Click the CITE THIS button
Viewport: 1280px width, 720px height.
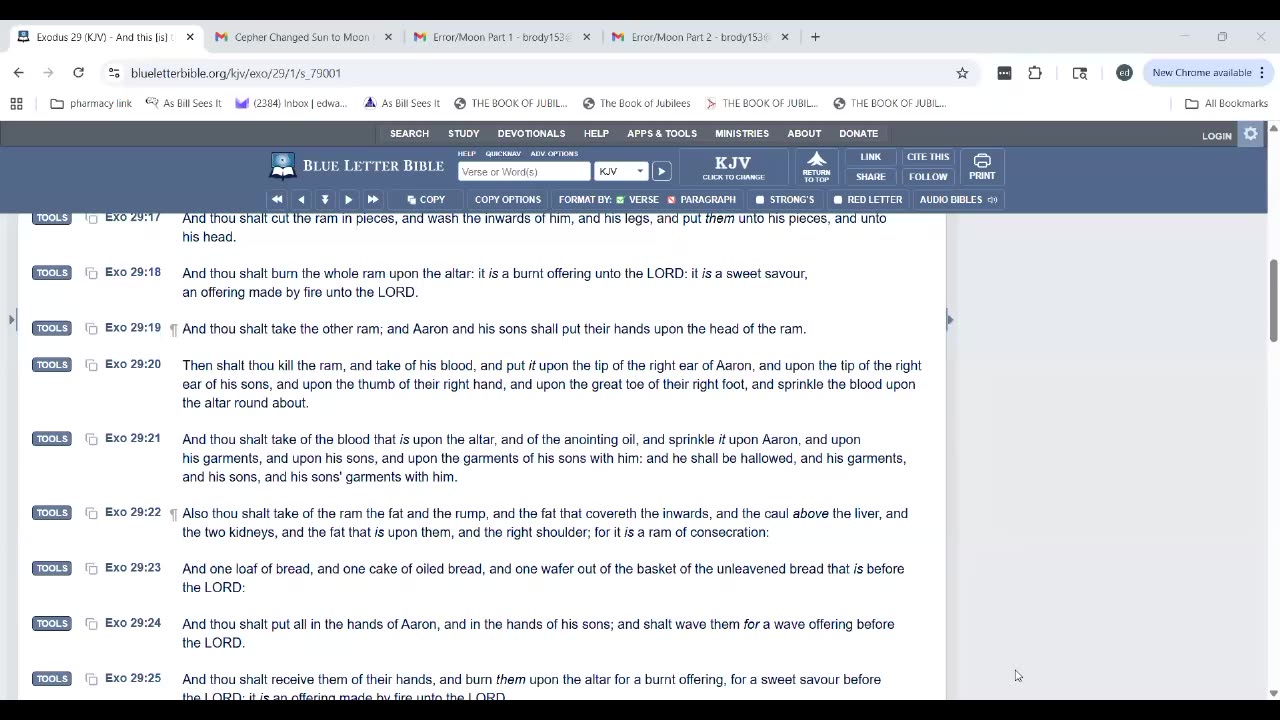point(928,157)
